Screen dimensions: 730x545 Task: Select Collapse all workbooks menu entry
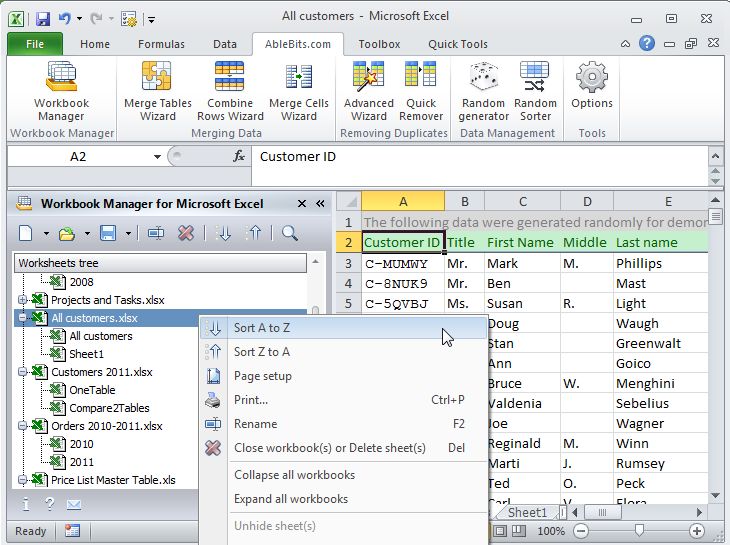[344, 475]
